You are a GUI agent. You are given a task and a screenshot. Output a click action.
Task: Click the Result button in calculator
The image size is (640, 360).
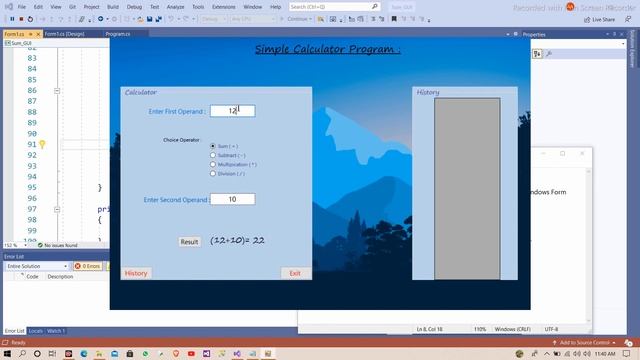coord(189,242)
